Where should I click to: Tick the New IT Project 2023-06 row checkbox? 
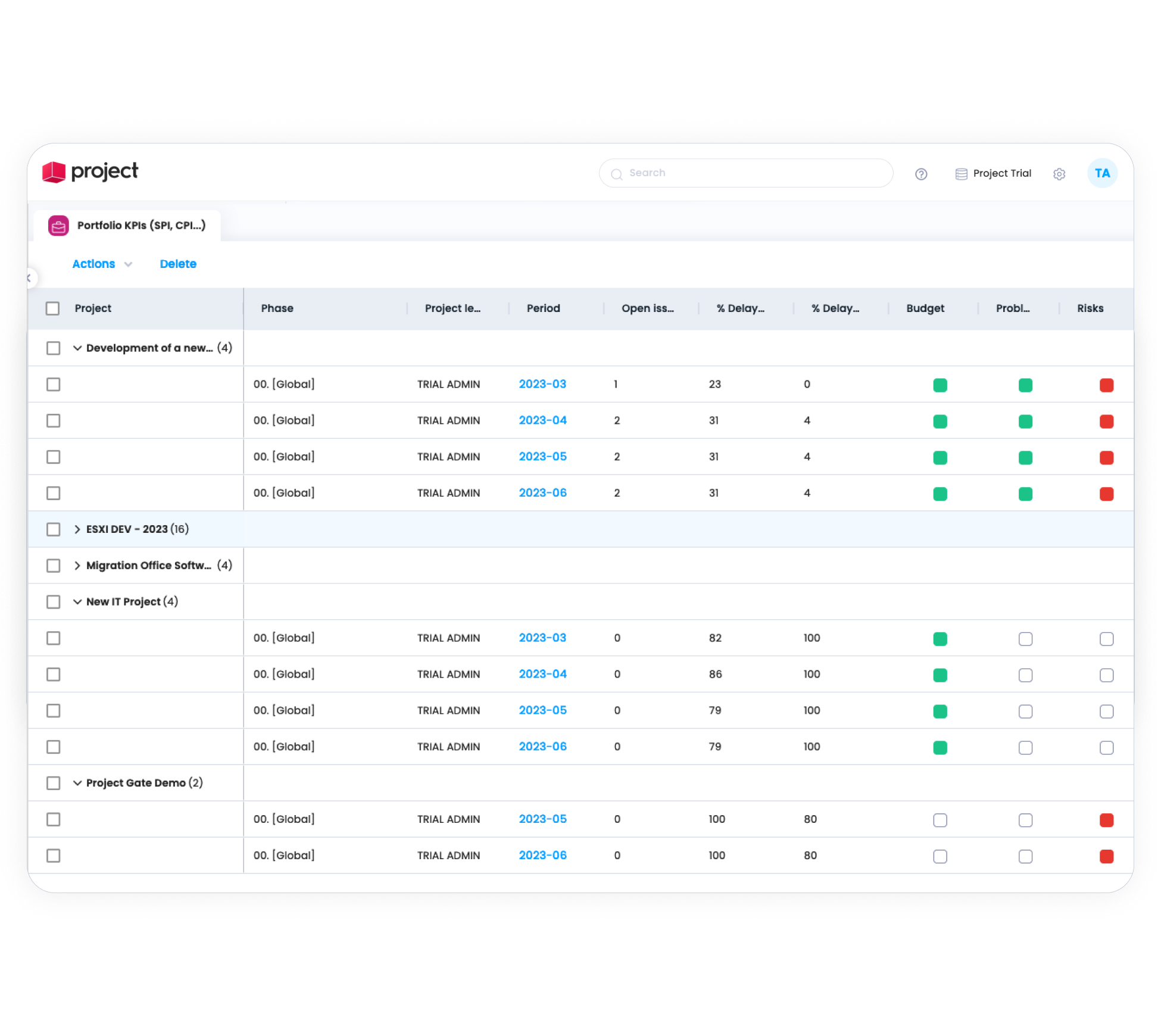54,747
